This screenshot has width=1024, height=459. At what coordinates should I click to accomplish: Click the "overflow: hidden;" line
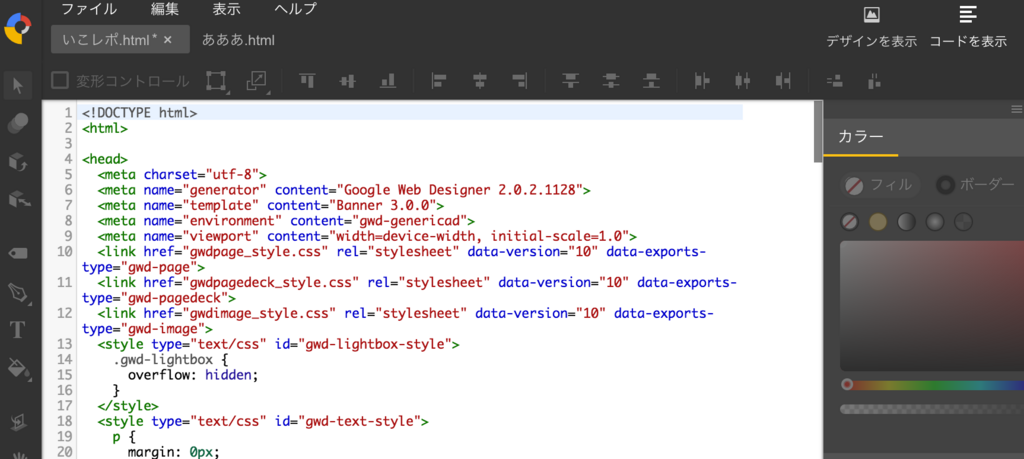click(193, 375)
